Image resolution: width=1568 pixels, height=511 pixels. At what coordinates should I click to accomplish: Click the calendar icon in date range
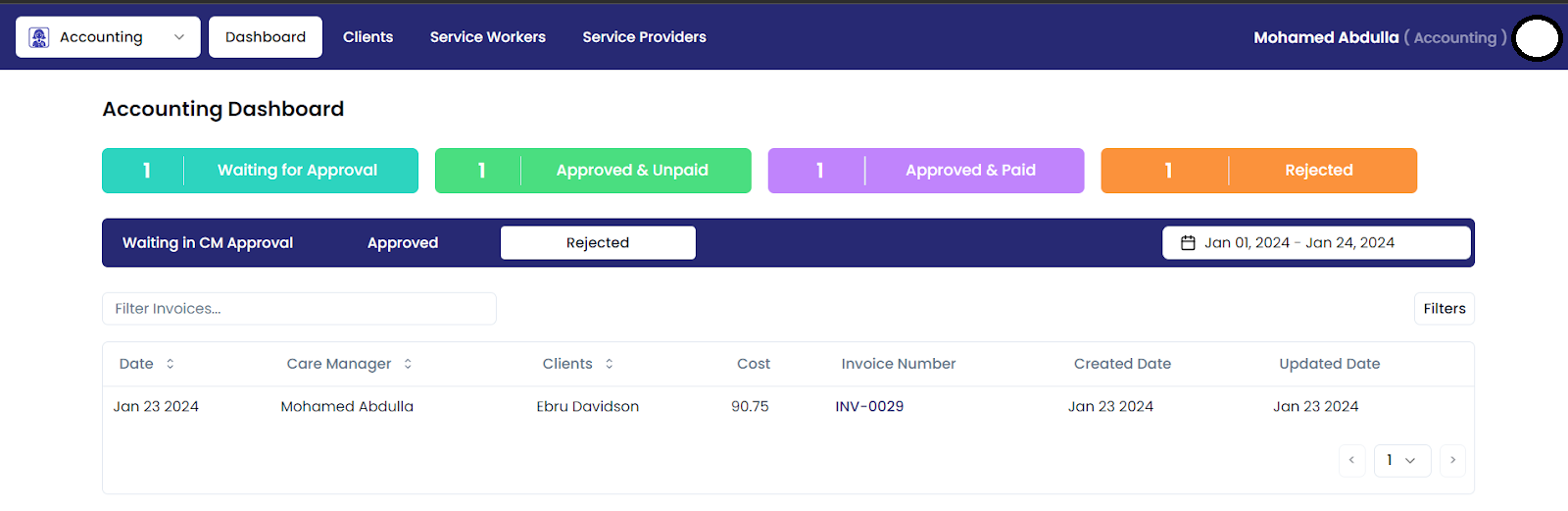pyautogui.click(x=1188, y=243)
